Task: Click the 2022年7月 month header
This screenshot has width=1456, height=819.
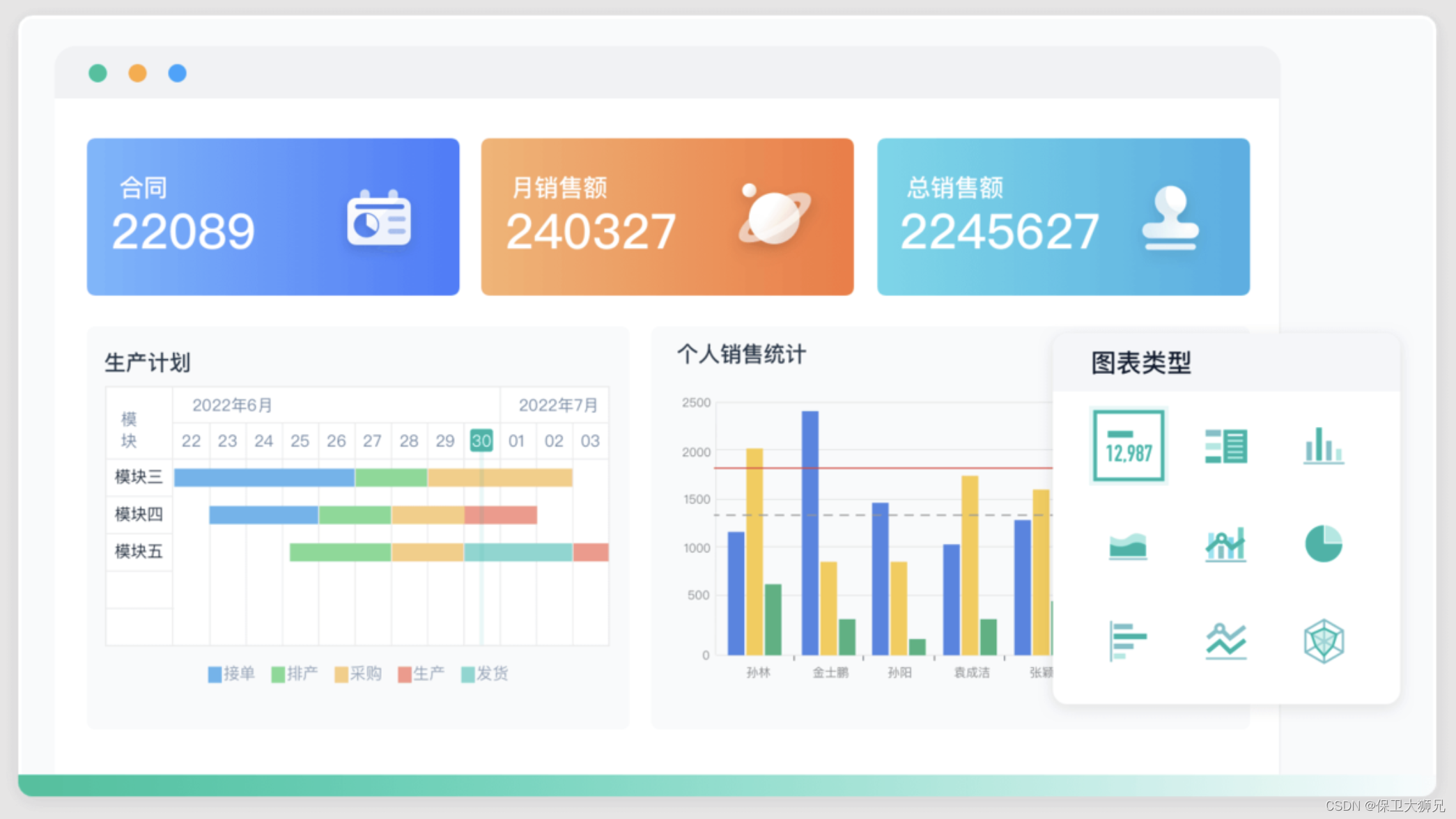Action: (557, 405)
